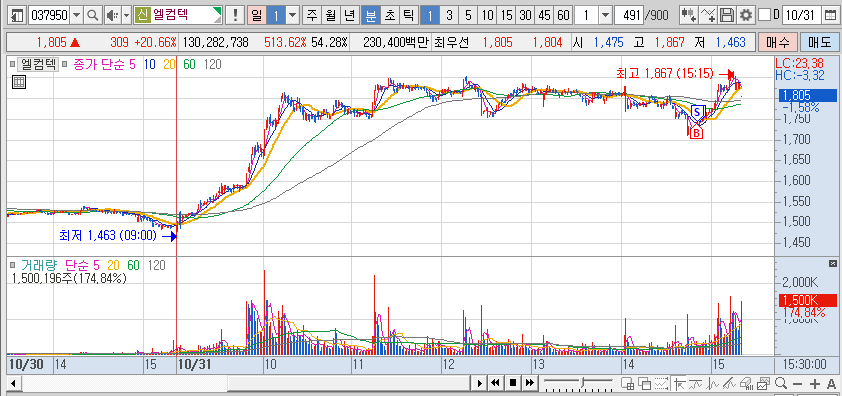Zoom out with the minus icon

pyautogui.click(x=798, y=384)
